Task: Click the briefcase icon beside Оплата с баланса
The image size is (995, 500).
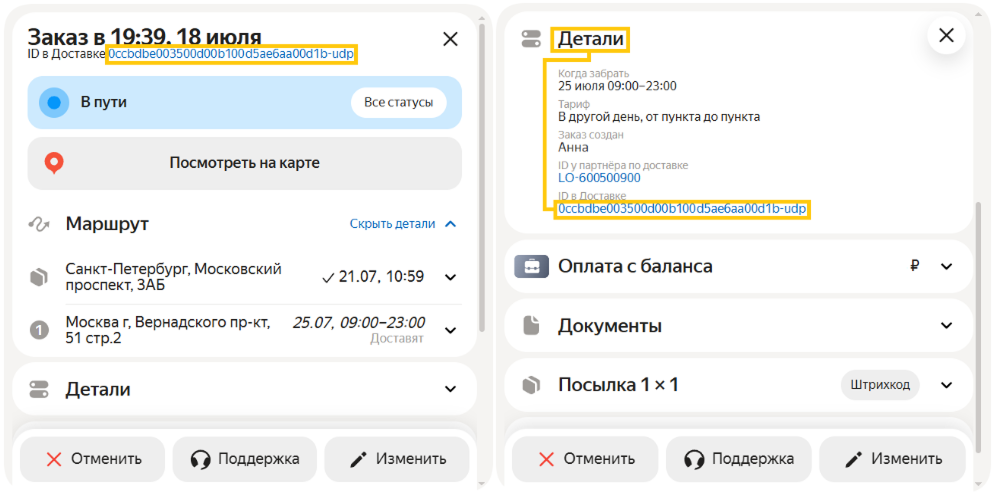Action: pyautogui.click(x=531, y=267)
